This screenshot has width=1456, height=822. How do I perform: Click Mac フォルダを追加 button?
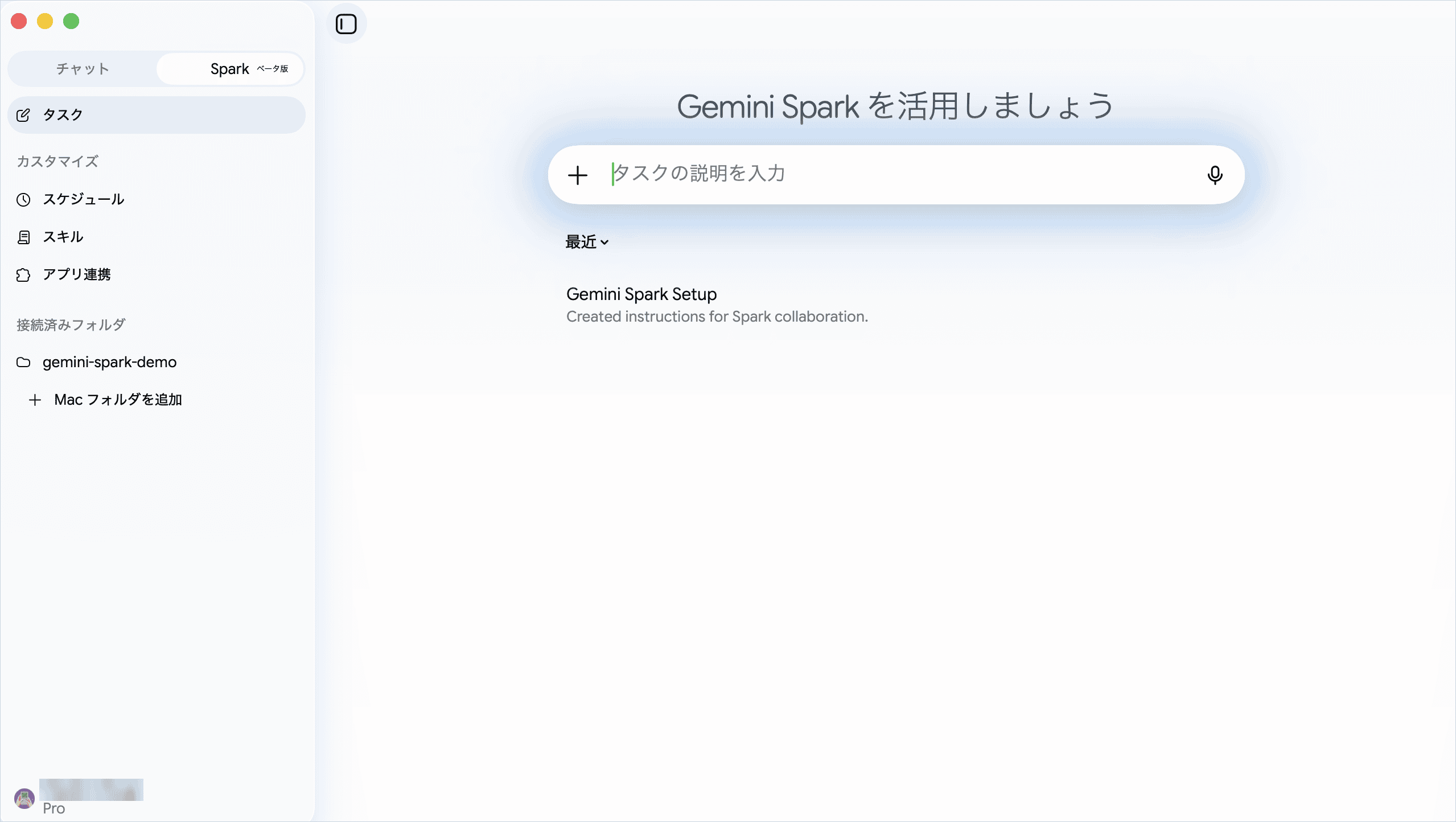[157, 400]
